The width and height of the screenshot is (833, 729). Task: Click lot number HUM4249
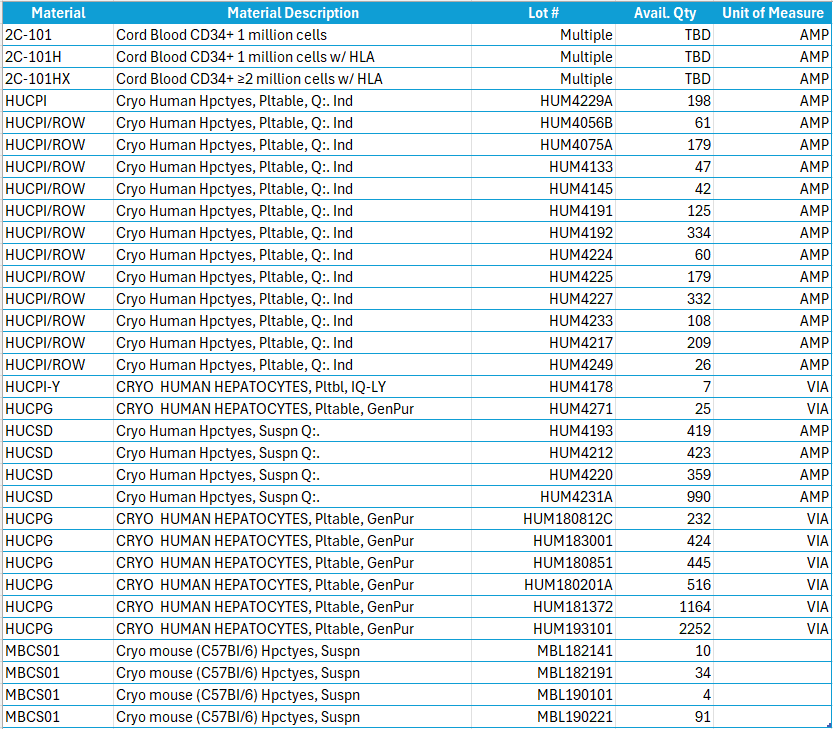pos(581,365)
